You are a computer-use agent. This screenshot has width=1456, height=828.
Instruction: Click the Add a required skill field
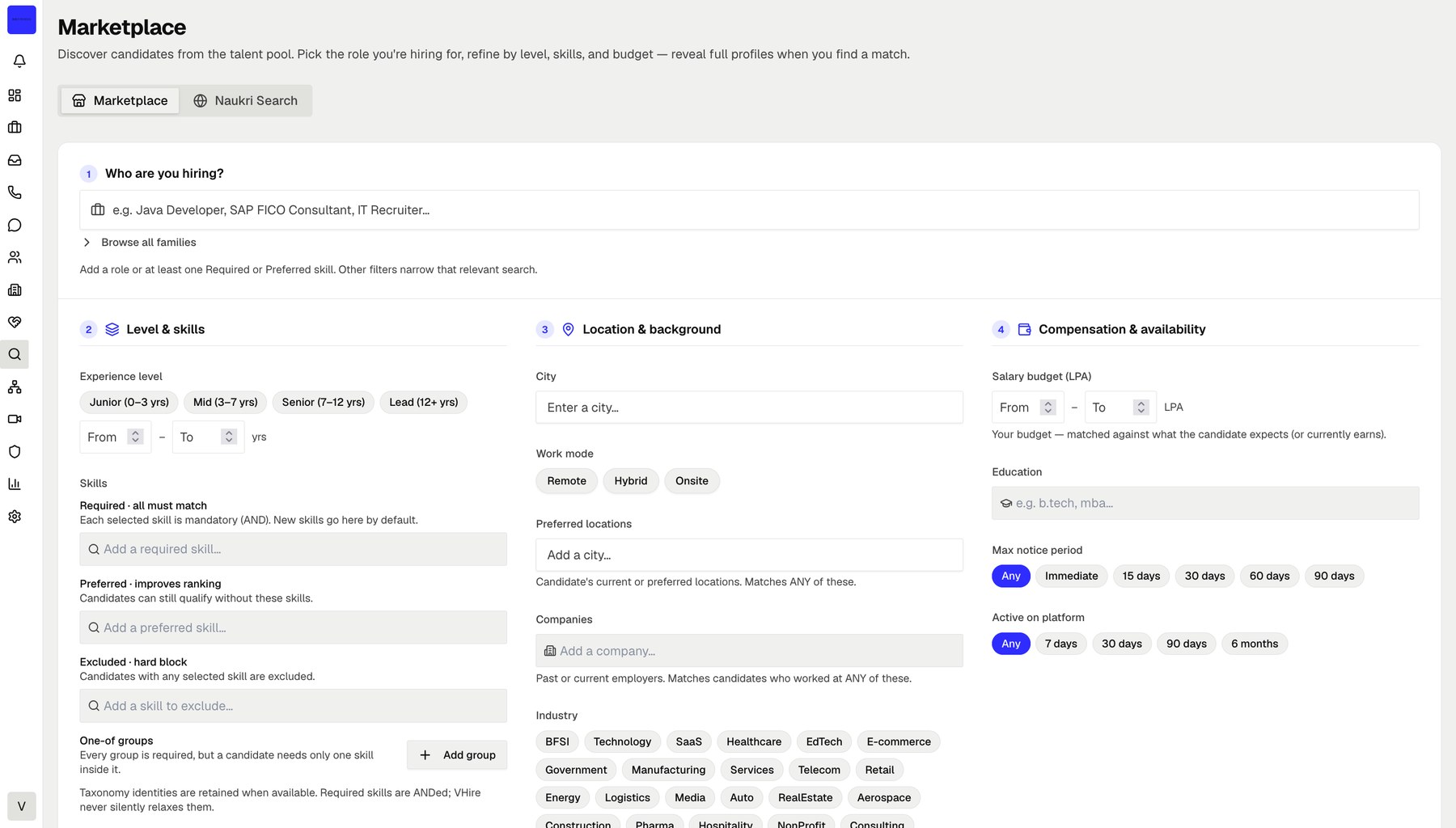294,549
